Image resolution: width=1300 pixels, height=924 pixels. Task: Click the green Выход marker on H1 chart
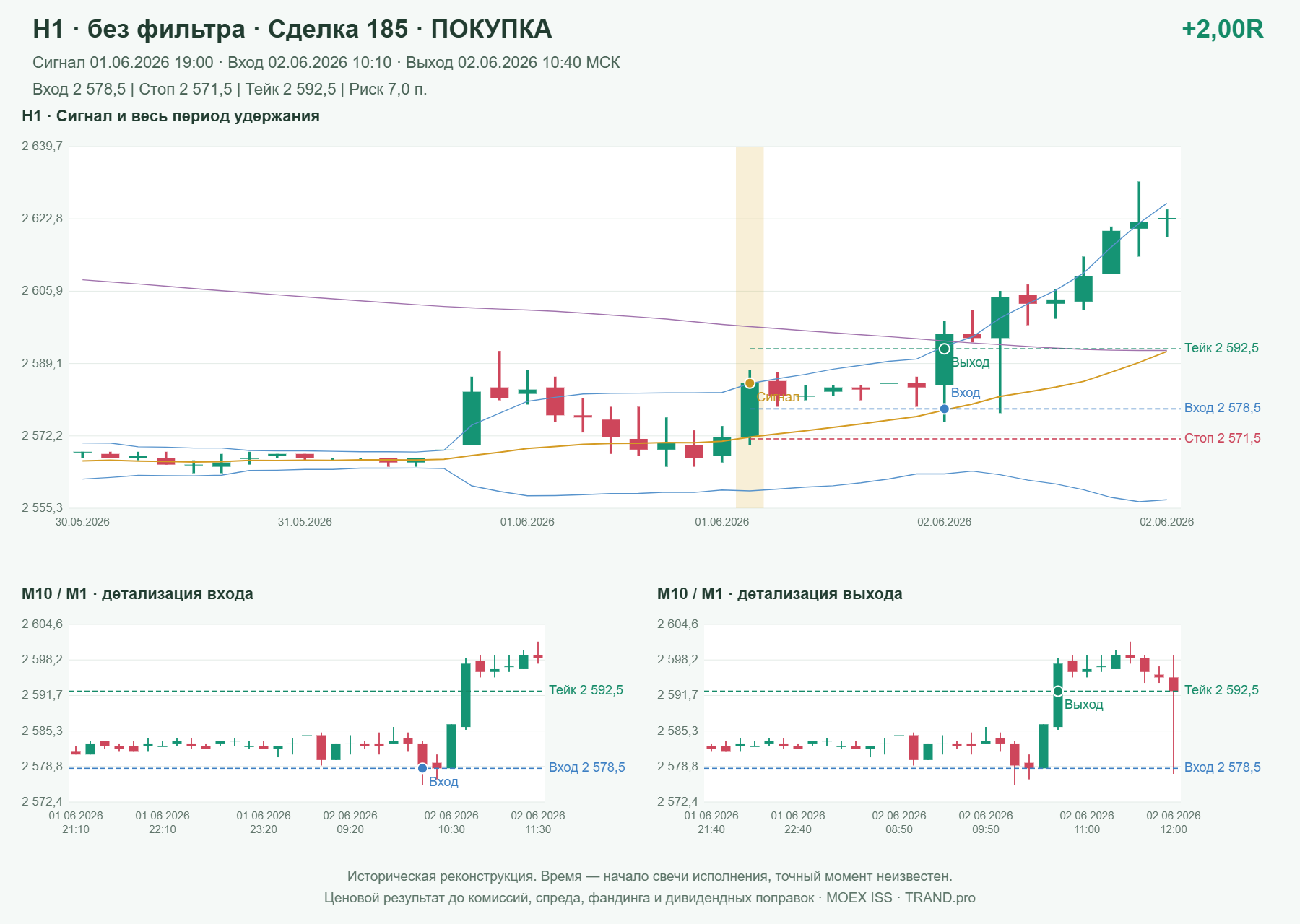click(x=944, y=349)
